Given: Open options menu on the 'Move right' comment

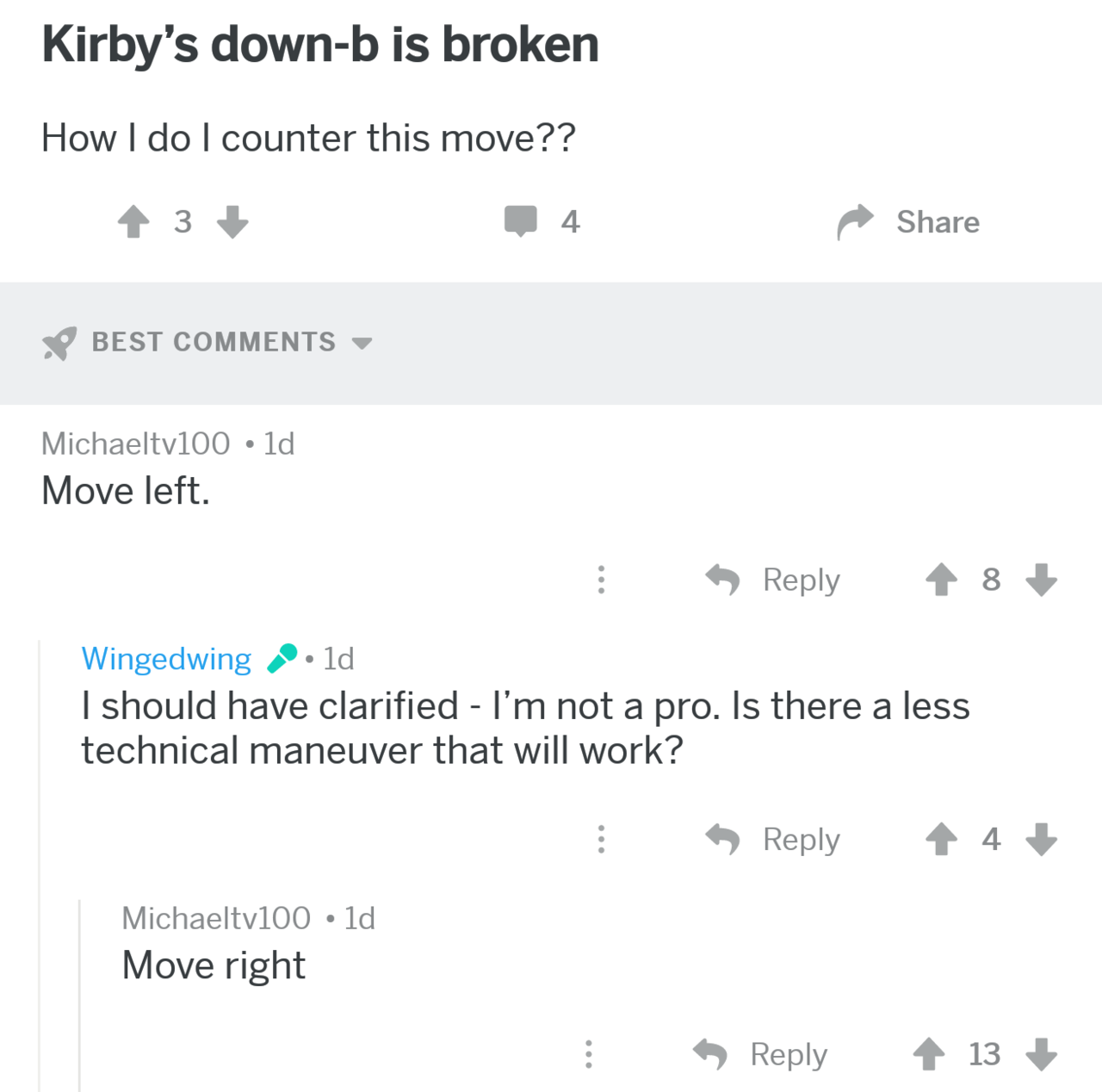Looking at the screenshot, I should [589, 1054].
